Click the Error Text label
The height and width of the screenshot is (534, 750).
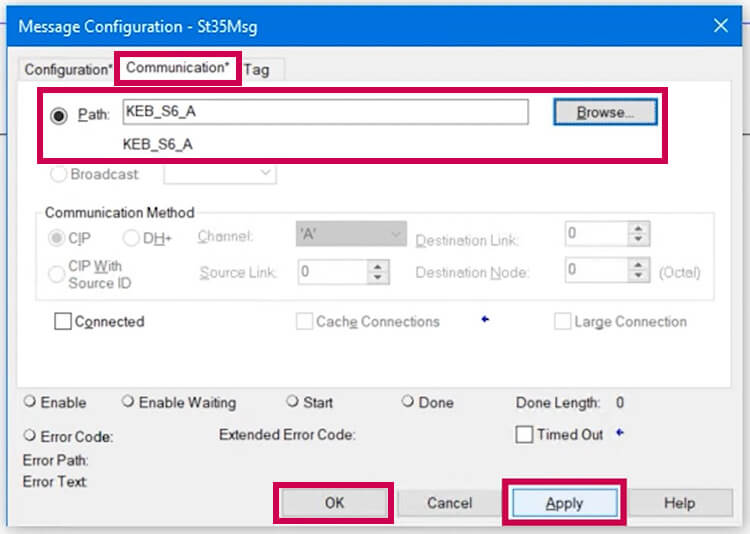[55, 481]
